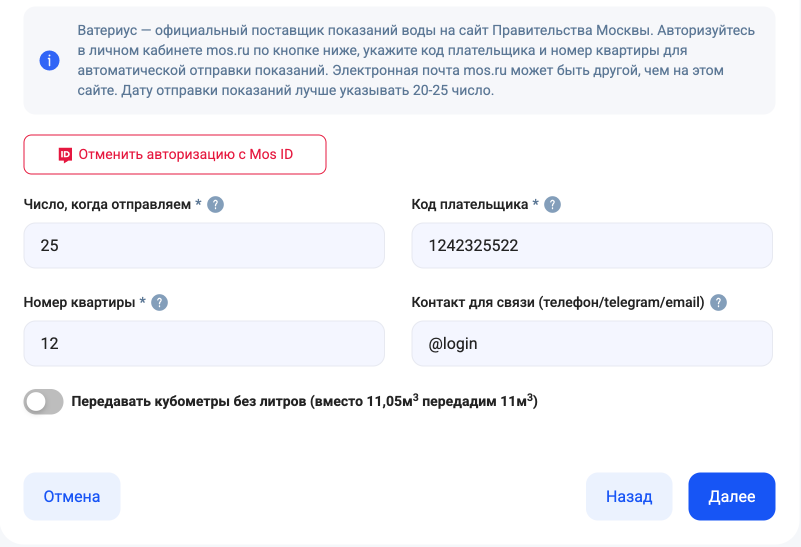Focus the send date field containing 25
Image resolution: width=801 pixels, height=547 pixels.
click(x=204, y=246)
